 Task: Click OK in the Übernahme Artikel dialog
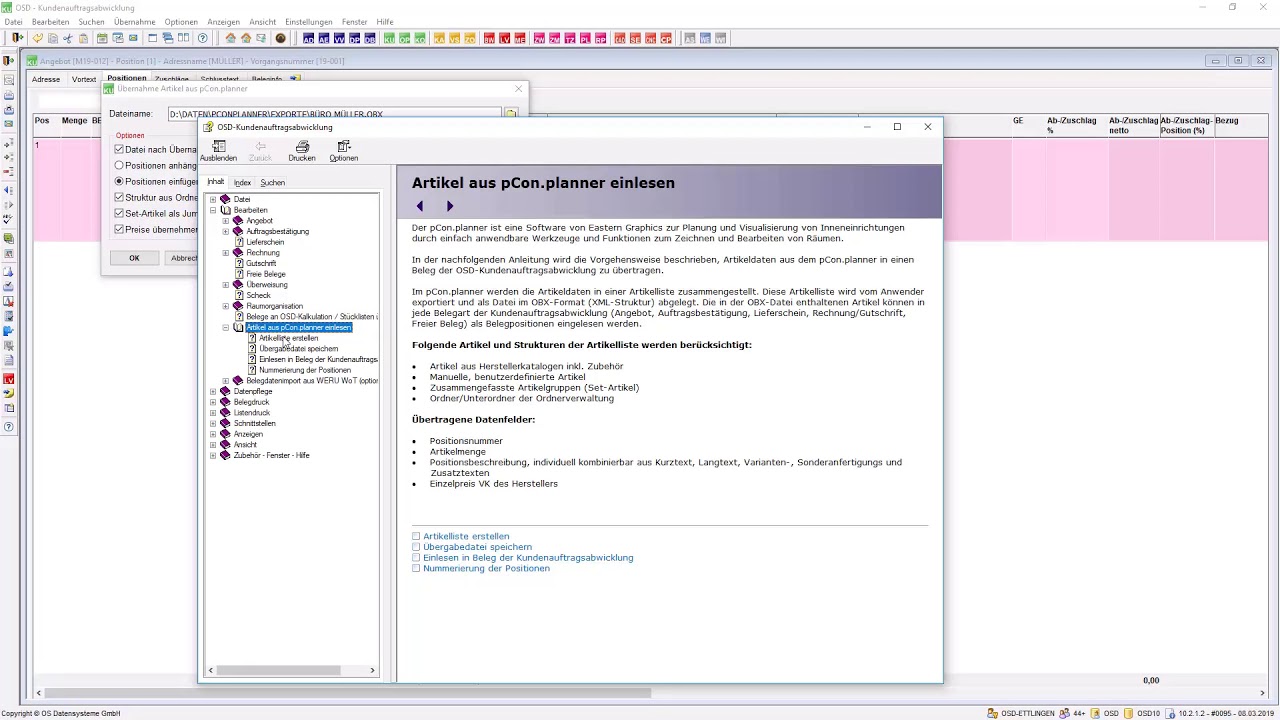tap(134, 258)
